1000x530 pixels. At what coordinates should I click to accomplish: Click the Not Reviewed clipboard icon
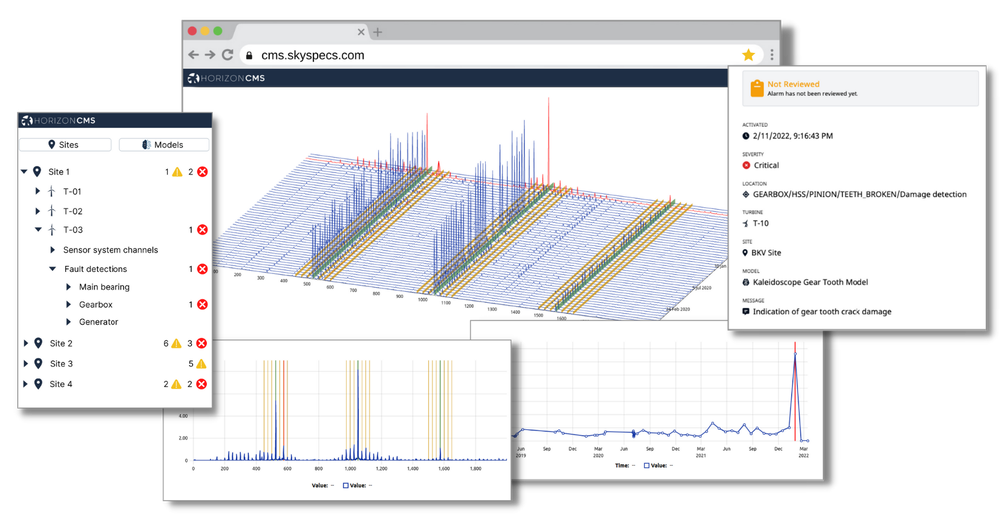coord(756,88)
